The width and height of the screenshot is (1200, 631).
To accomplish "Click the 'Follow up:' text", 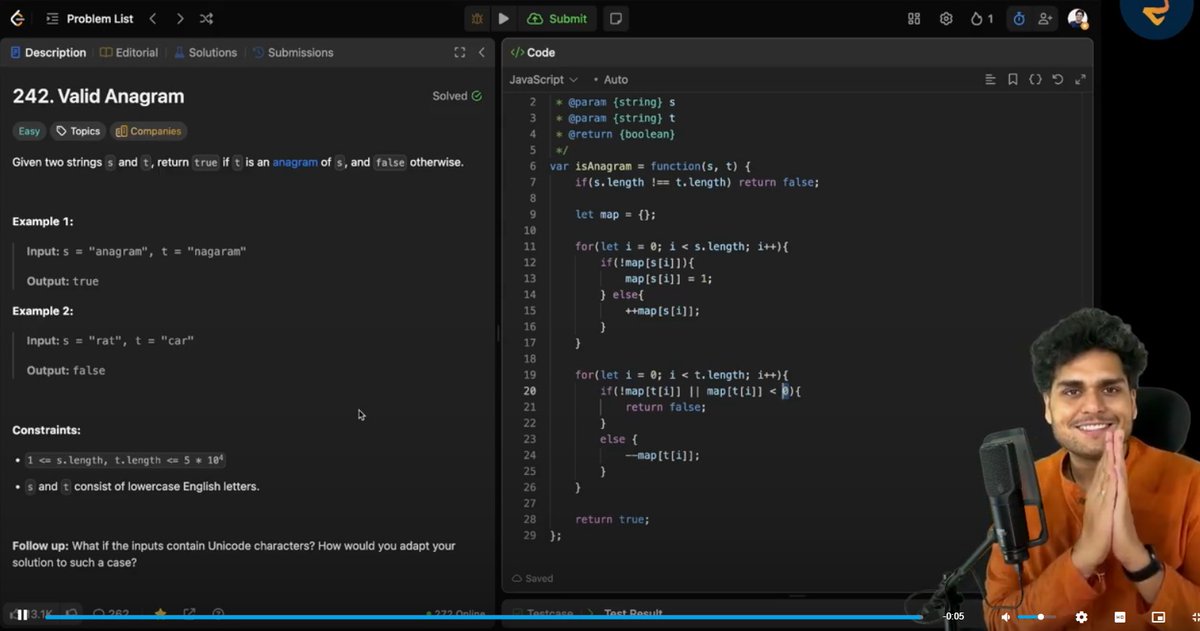I will click(40, 546).
